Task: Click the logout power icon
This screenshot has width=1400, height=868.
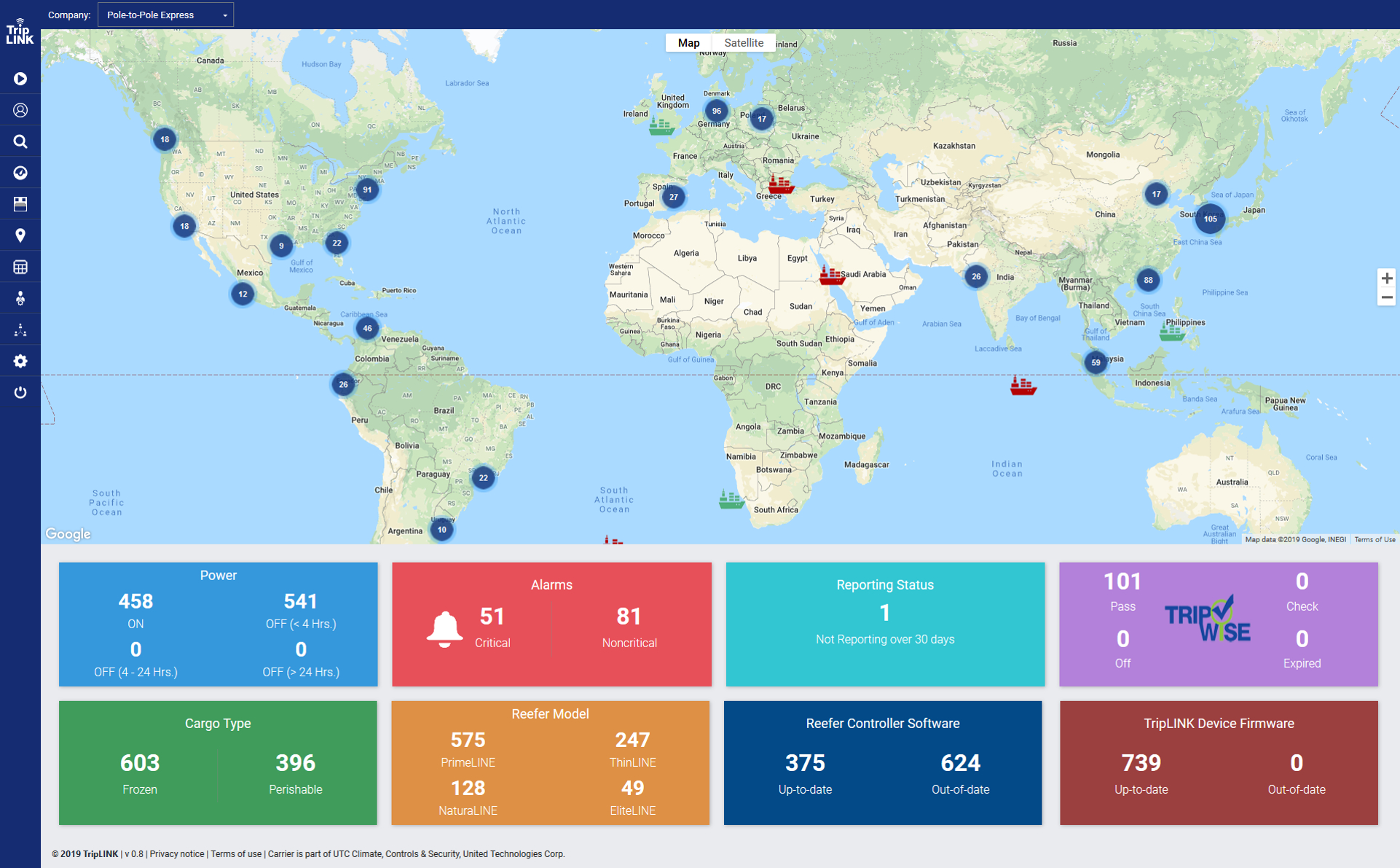Action: [20, 392]
